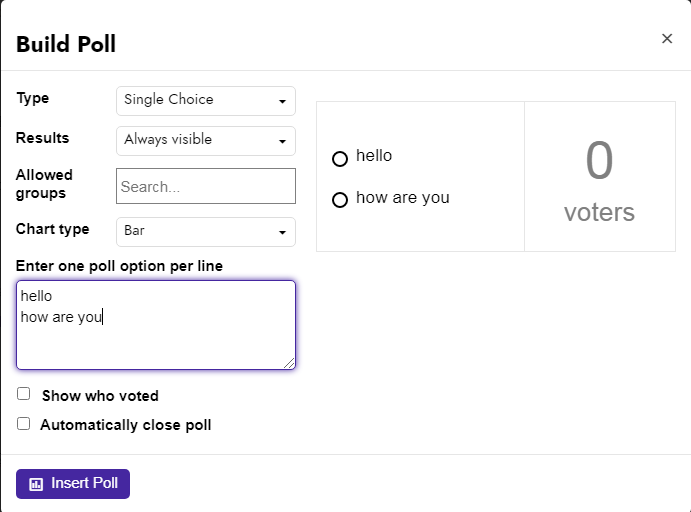
Task: Click the Build Poll heading
Action: [x=66, y=44]
